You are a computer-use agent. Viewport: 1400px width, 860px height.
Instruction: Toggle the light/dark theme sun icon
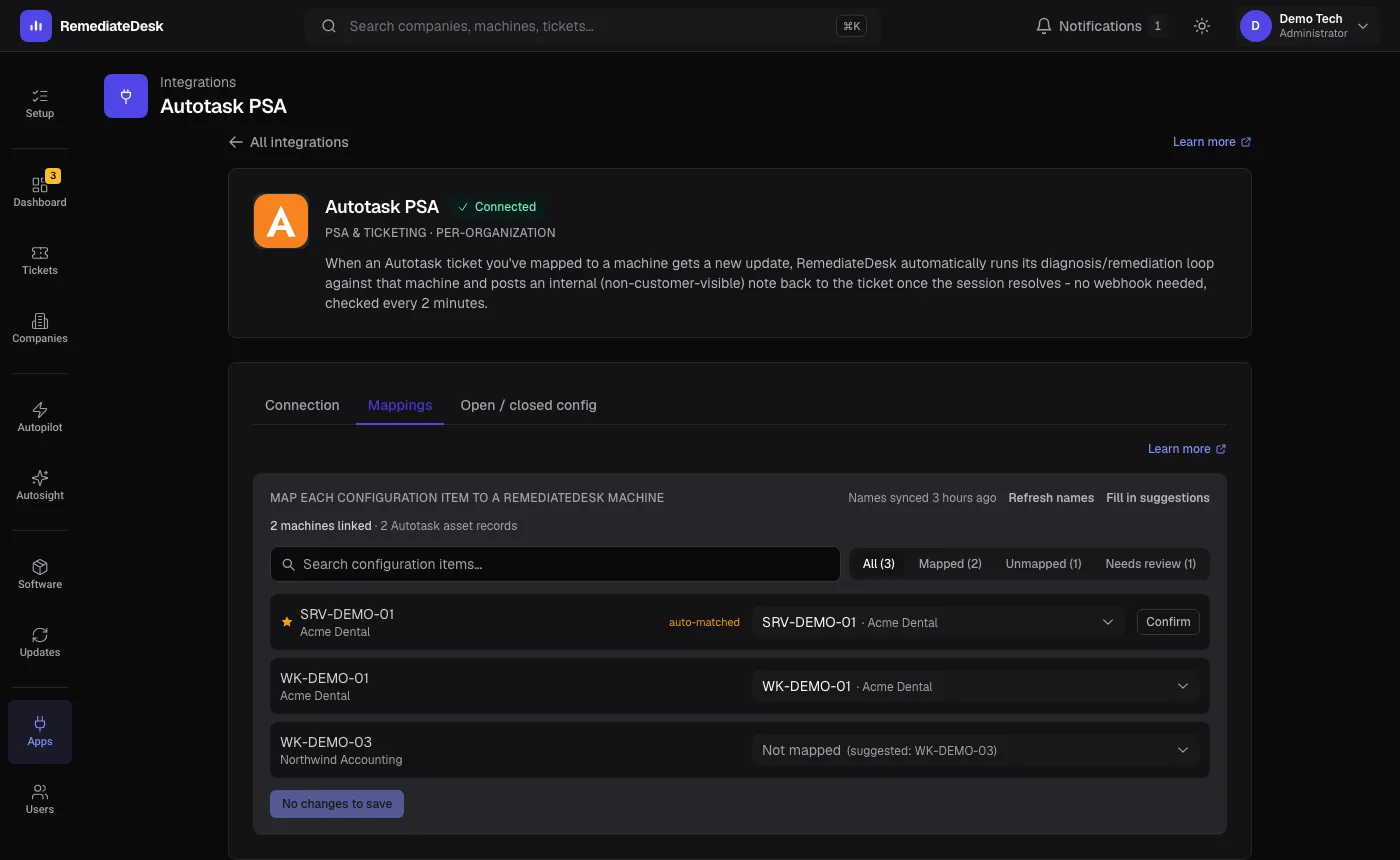coord(1202,26)
